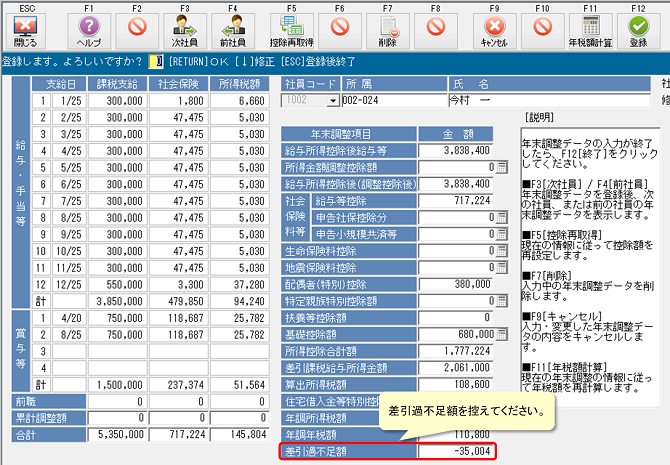The width and height of the screenshot is (670, 465).
Task: Run 年税額計算 from the toolbar
Action: coord(590,30)
